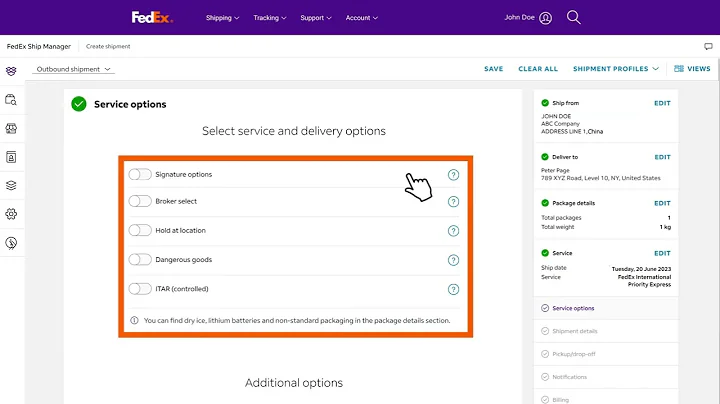The height and width of the screenshot is (404, 720).
Task: Open the package search sidebar icon
Action: point(11,100)
